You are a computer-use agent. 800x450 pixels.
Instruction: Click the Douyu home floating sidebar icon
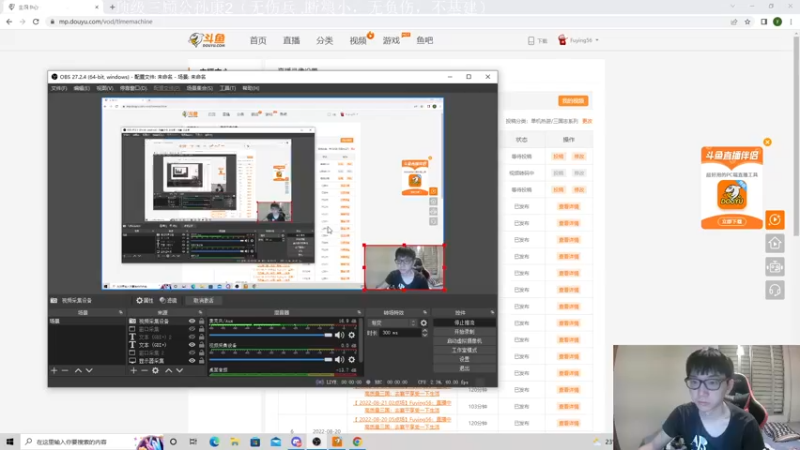[x=774, y=243]
